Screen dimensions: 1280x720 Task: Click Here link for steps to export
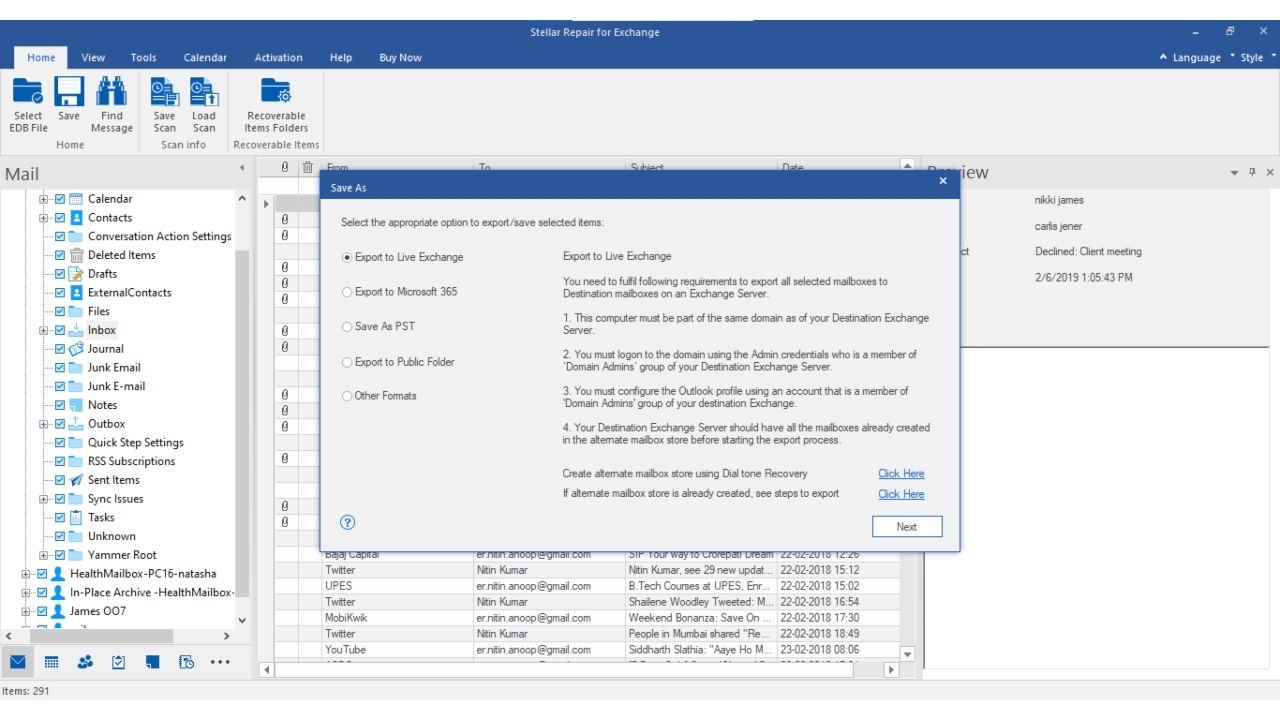[901, 494]
